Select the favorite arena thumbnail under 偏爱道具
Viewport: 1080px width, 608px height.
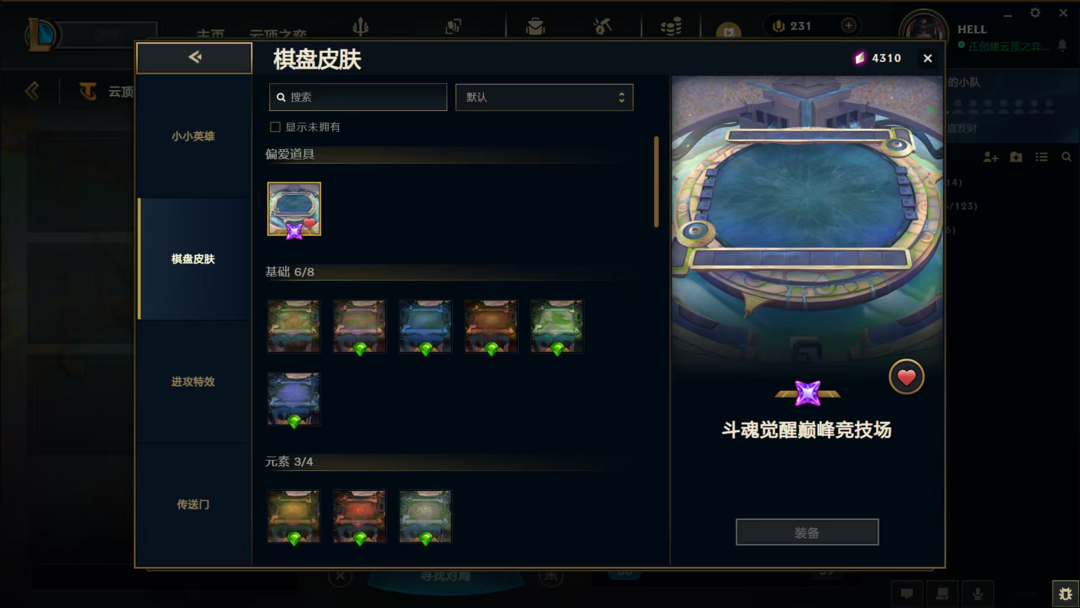coord(294,209)
